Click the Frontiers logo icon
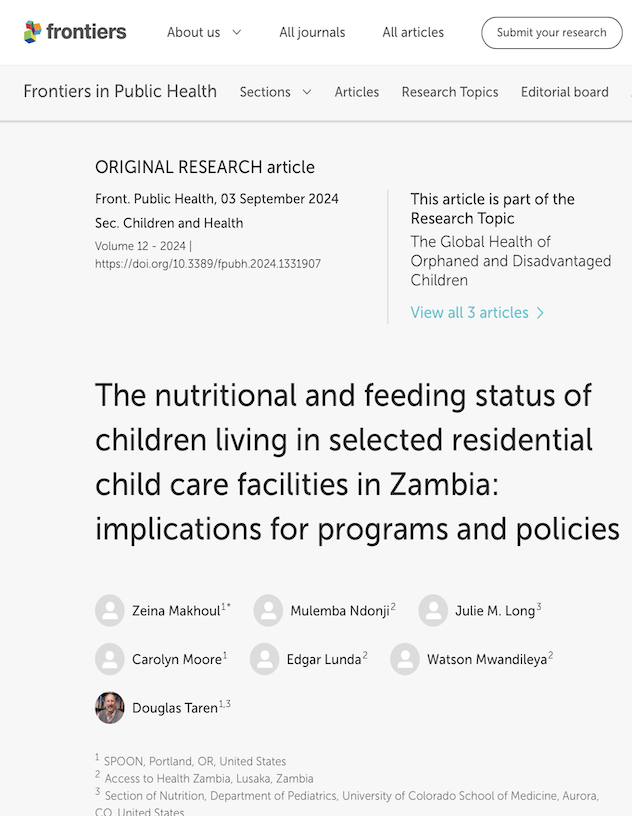632x816 pixels. tap(33, 32)
